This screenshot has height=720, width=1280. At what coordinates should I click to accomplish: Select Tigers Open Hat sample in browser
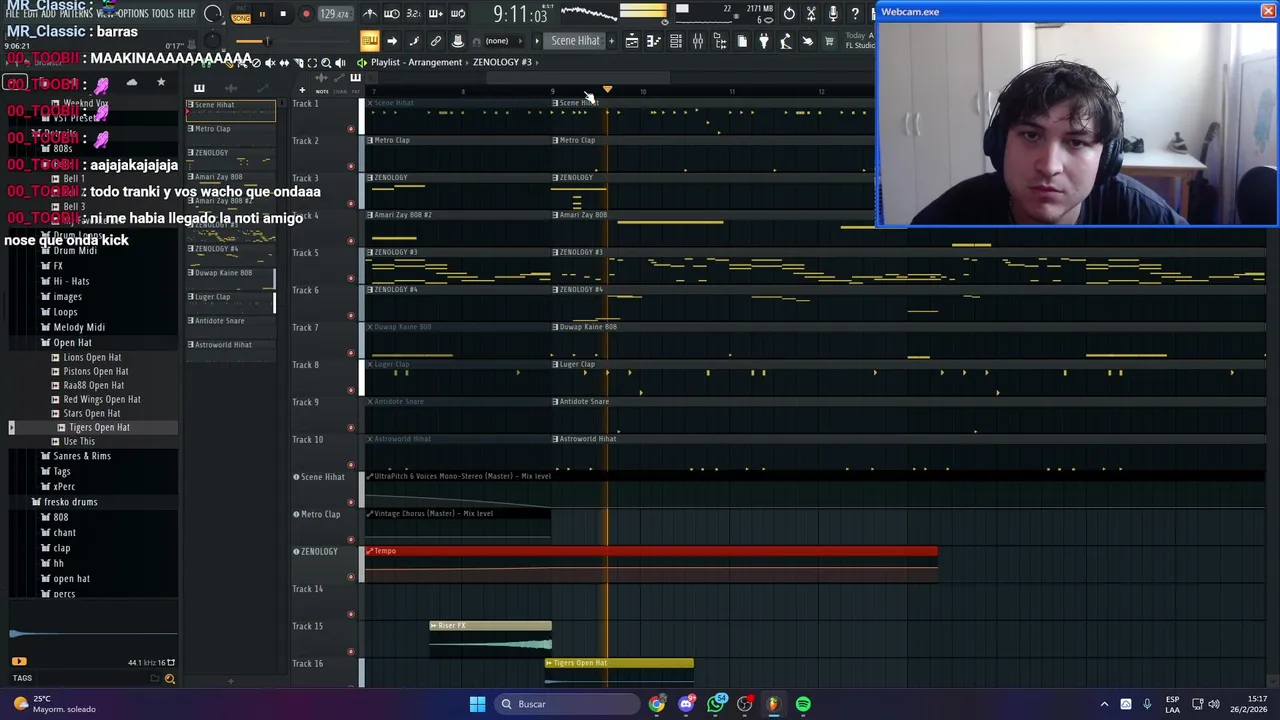point(99,427)
